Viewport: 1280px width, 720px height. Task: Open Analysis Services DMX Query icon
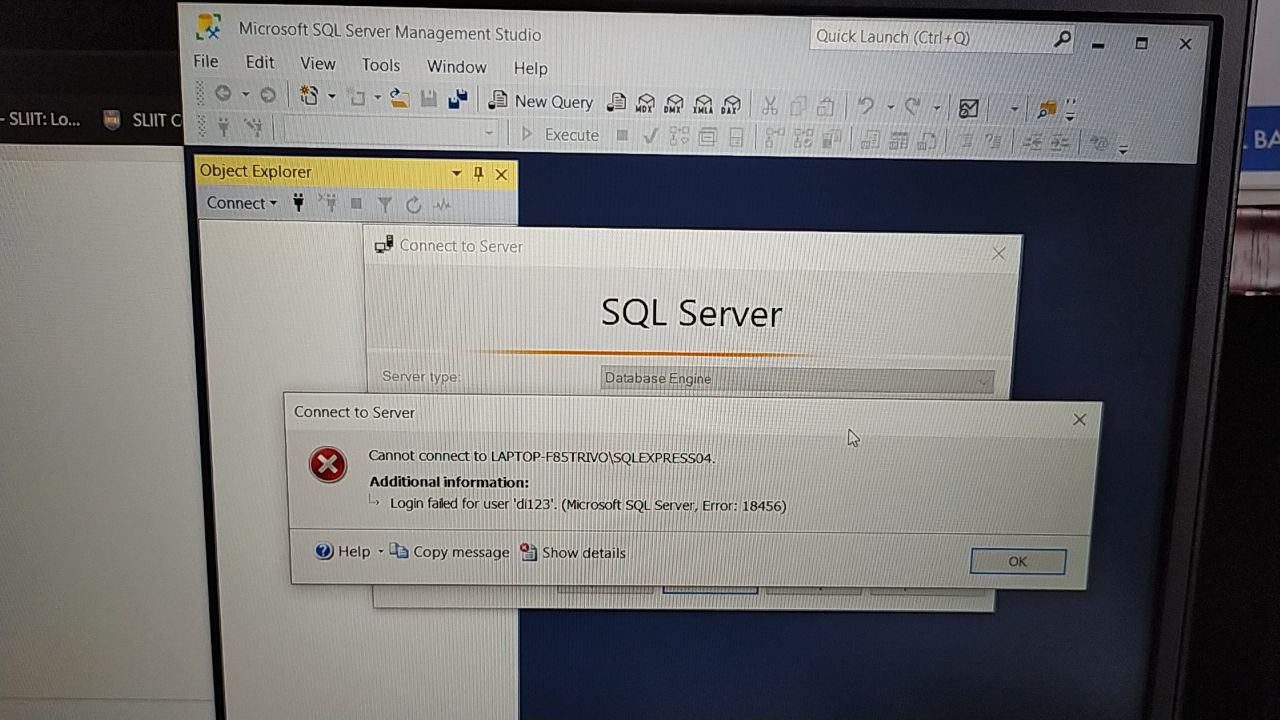tap(674, 103)
